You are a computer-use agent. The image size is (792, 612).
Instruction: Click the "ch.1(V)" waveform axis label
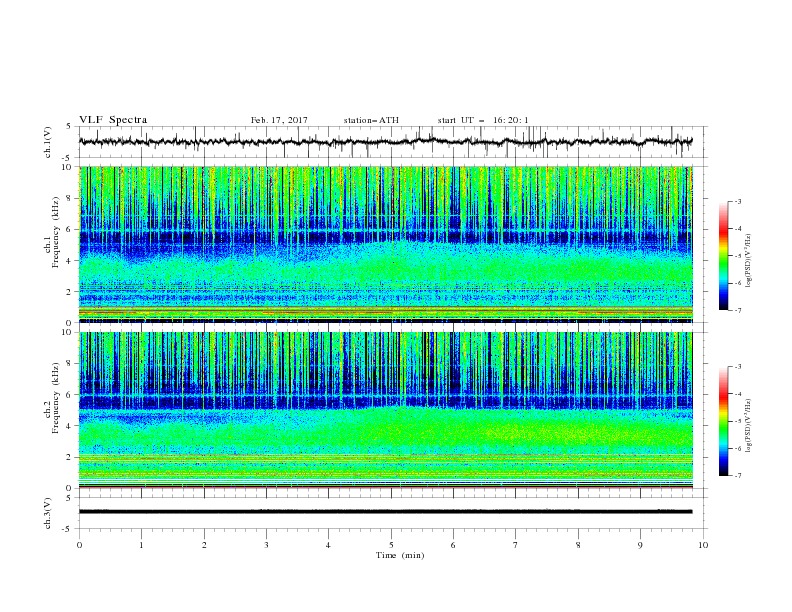pos(48,142)
